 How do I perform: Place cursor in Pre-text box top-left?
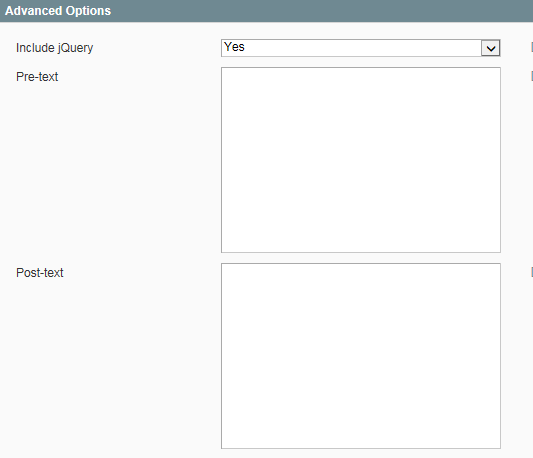click(x=226, y=72)
